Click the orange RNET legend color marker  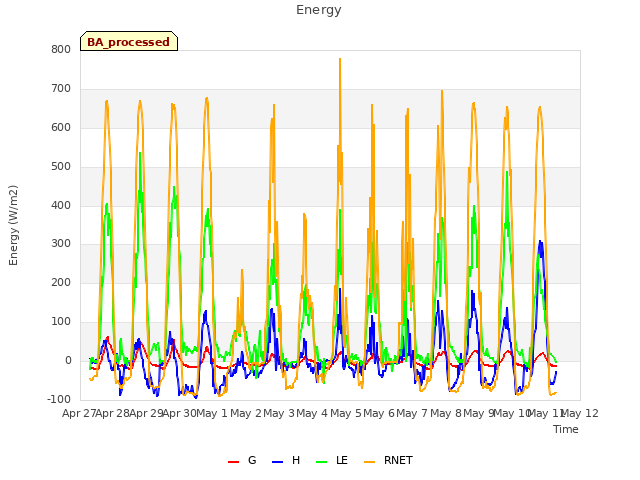tap(369, 462)
